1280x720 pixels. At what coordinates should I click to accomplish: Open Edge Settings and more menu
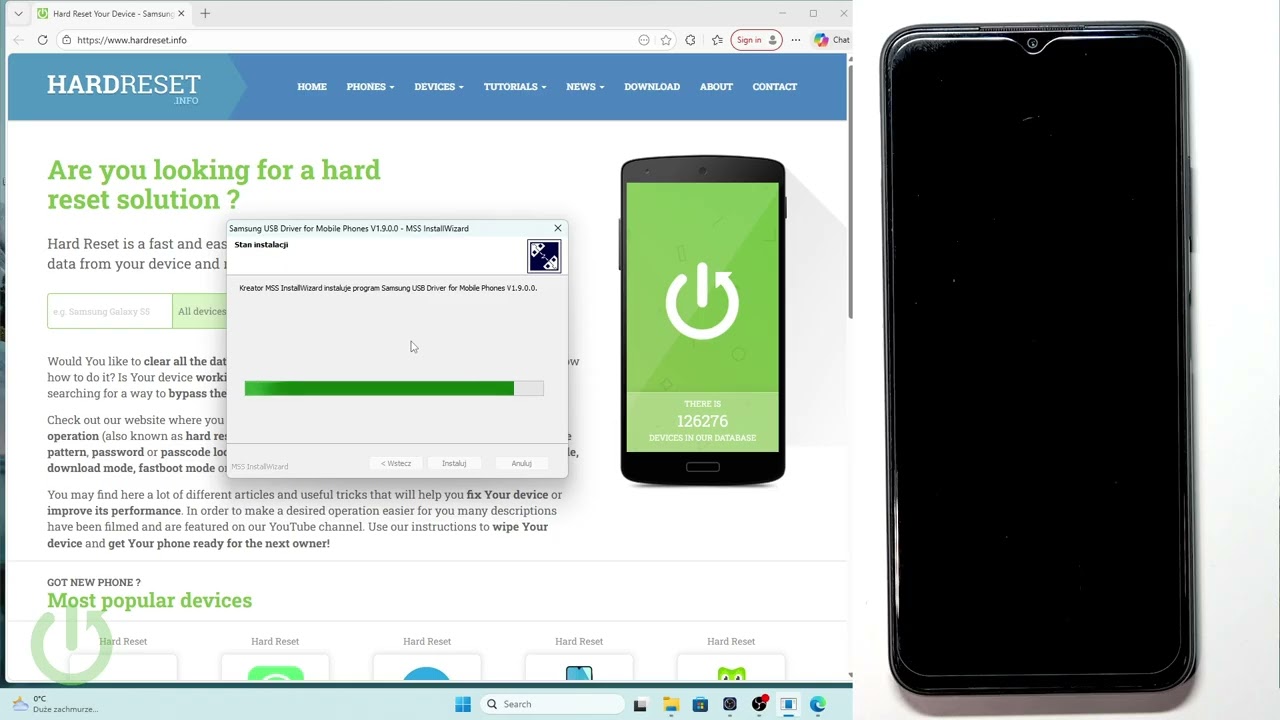point(796,40)
